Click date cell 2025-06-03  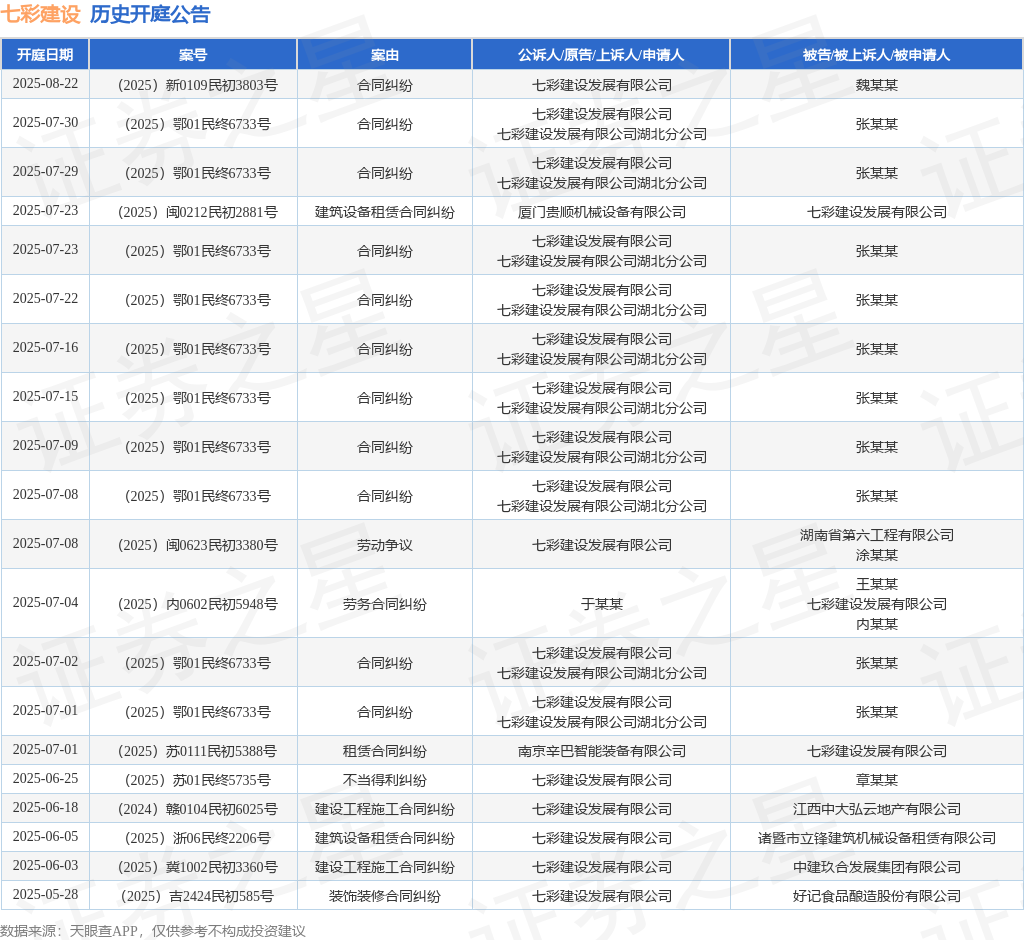click(x=45, y=866)
